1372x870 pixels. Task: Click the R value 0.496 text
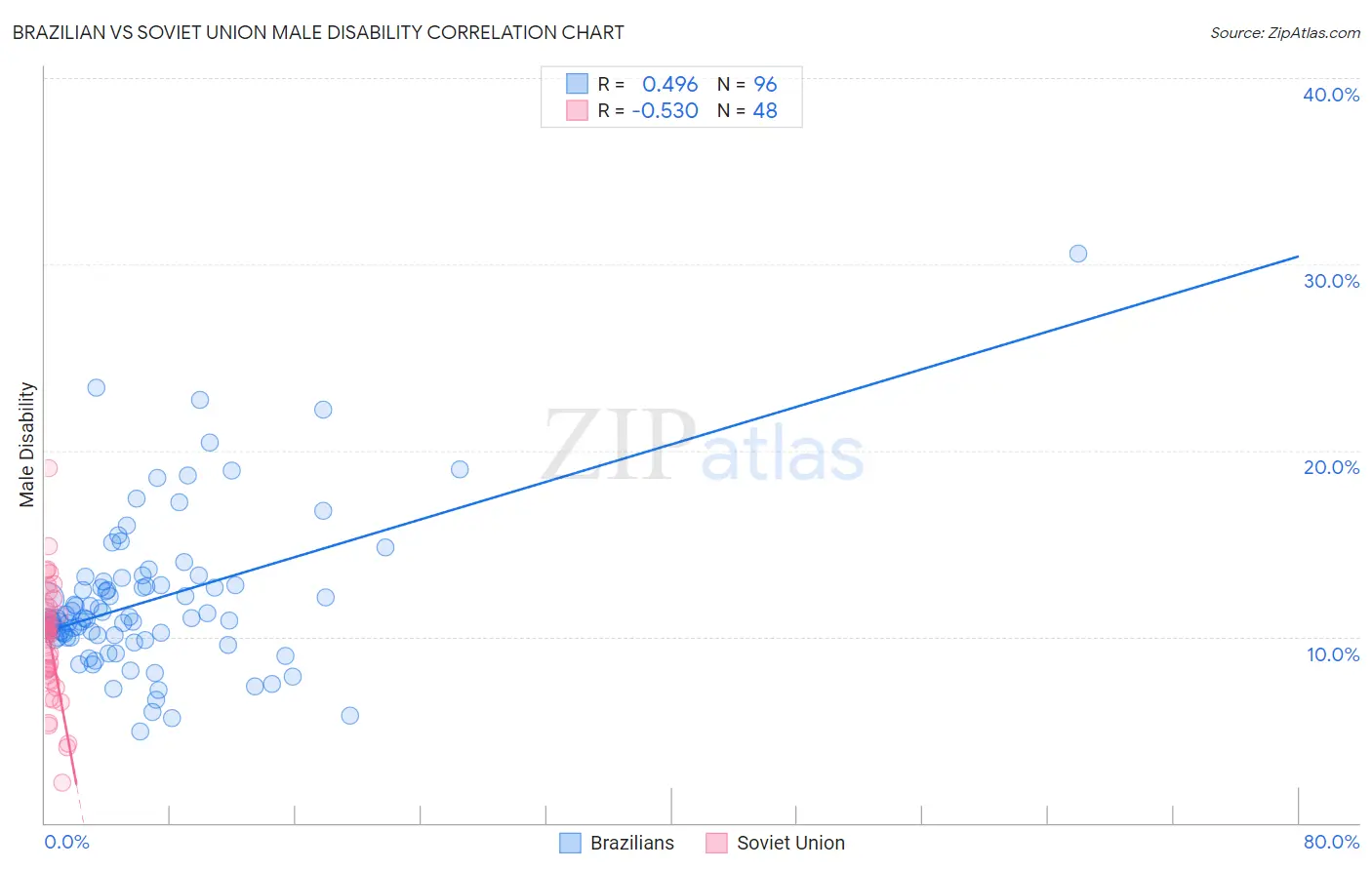pyautogui.click(x=669, y=84)
